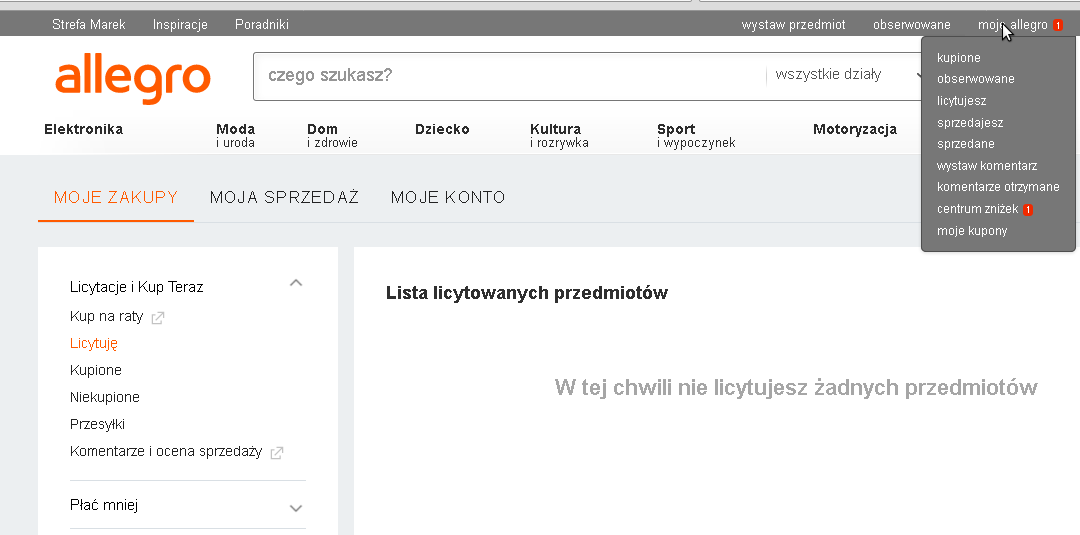Open Poradniki link in top bar
The height and width of the screenshot is (535, 1080).
(x=262, y=25)
